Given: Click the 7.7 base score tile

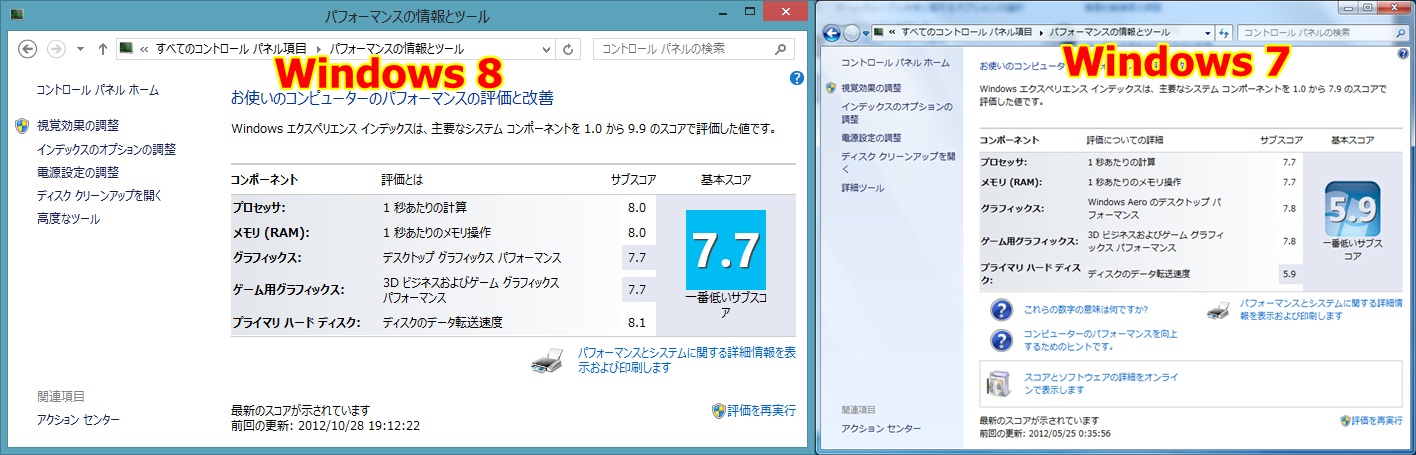Looking at the screenshot, I should [726, 250].
